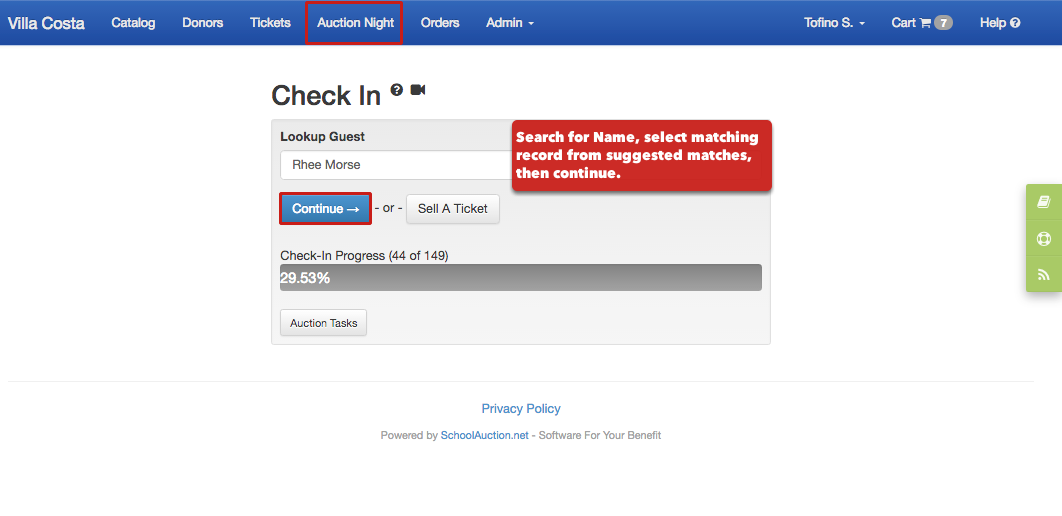Click the check-in progress bar
The height and width of the screenshot is (516, 1062).
[x=521, y=278]
